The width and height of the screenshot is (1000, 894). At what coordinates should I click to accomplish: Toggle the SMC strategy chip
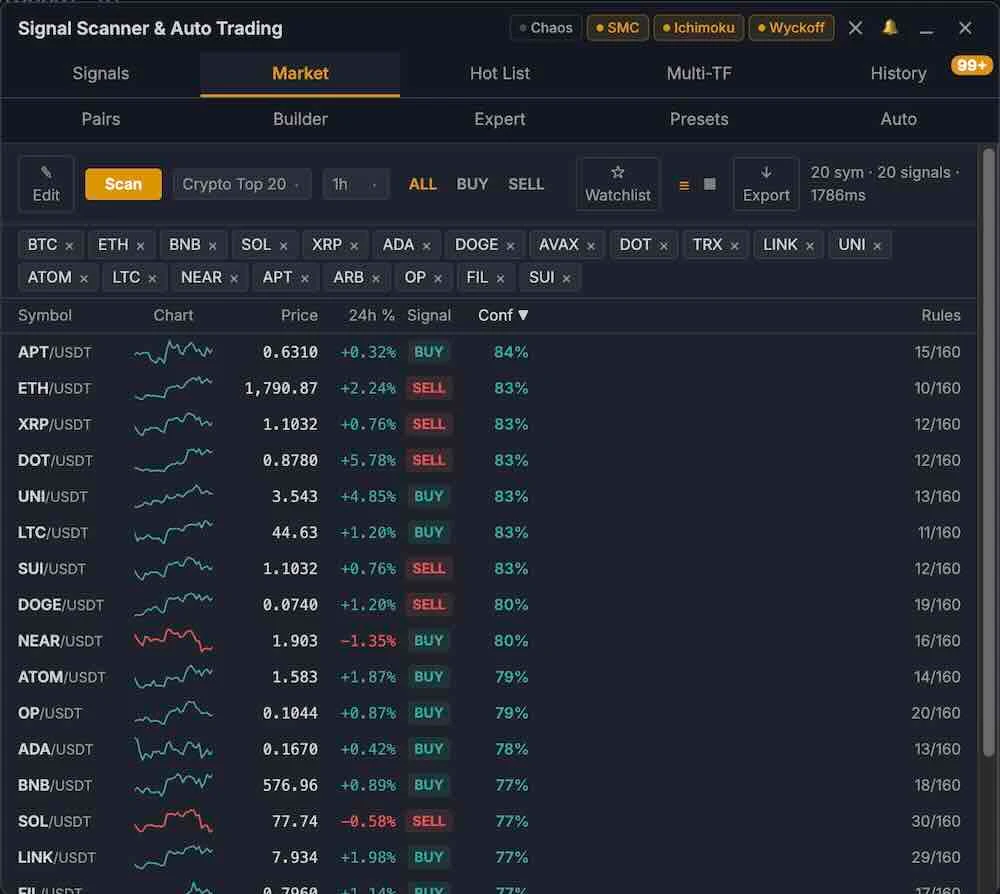tap(617, 27)
